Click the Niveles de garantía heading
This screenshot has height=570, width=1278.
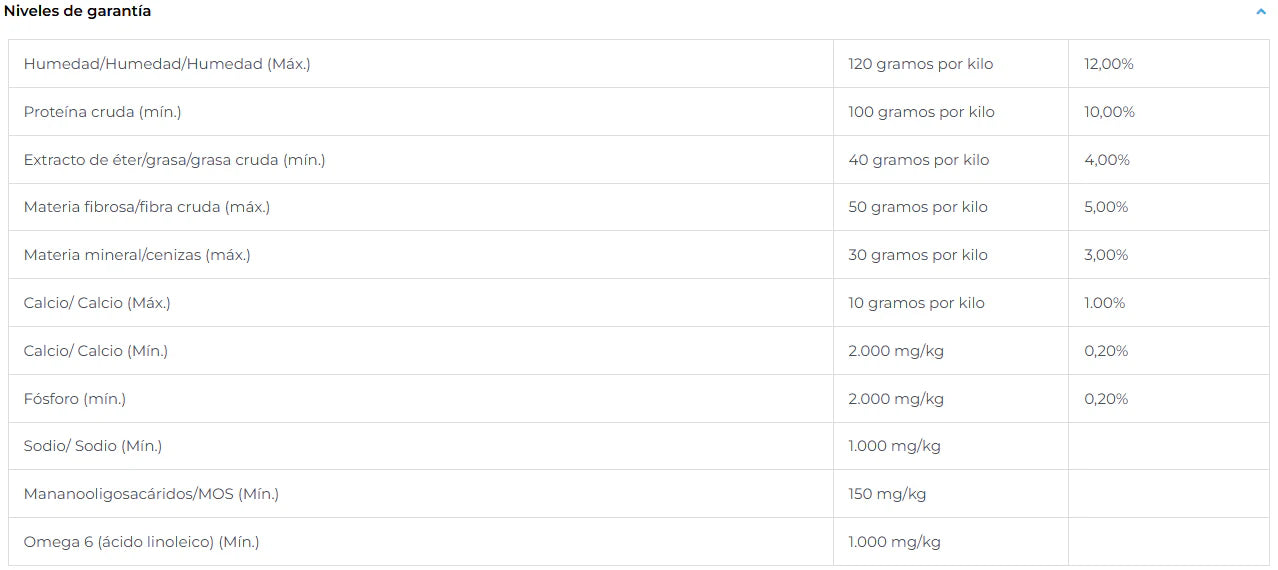coord(78,11)
